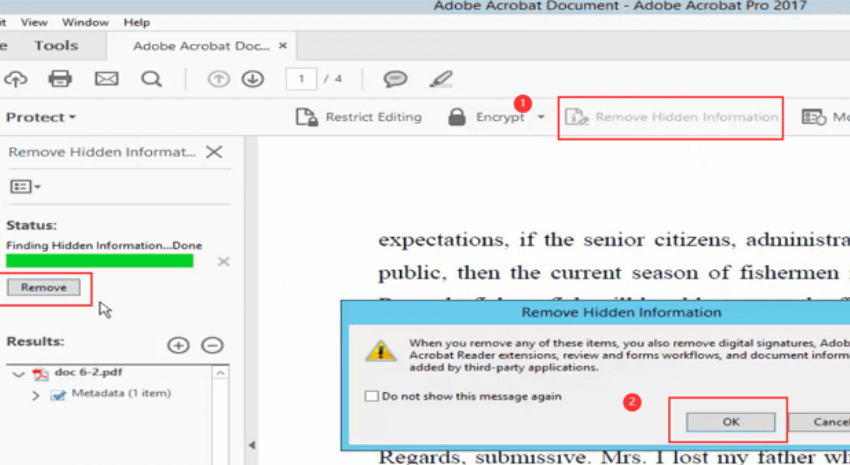This screenshot has width=850, height=465.
Task: Collapse the left pane with arrow
Action: tap(252, 445)
